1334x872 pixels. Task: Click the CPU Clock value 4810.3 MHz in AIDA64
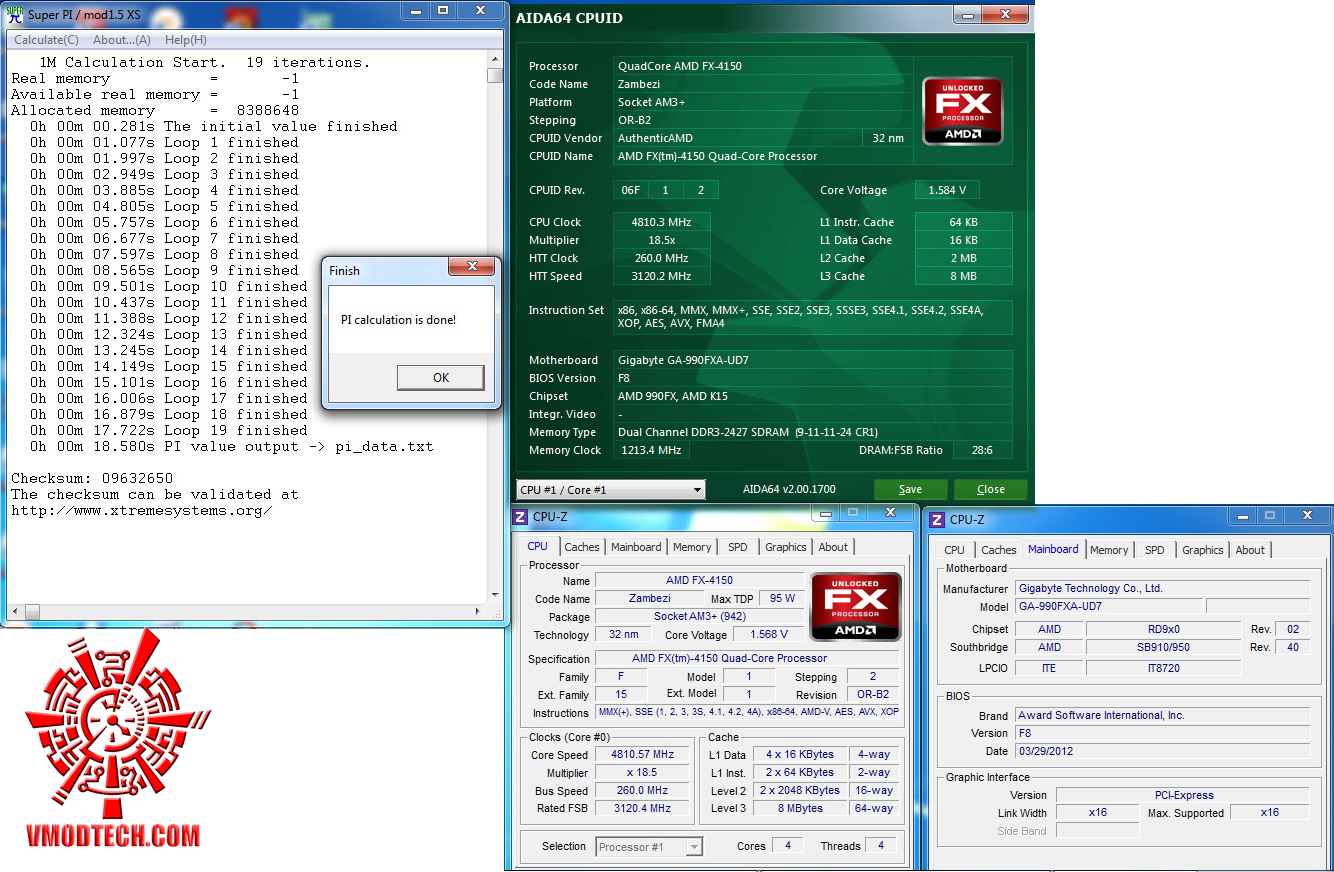point(661,222)
